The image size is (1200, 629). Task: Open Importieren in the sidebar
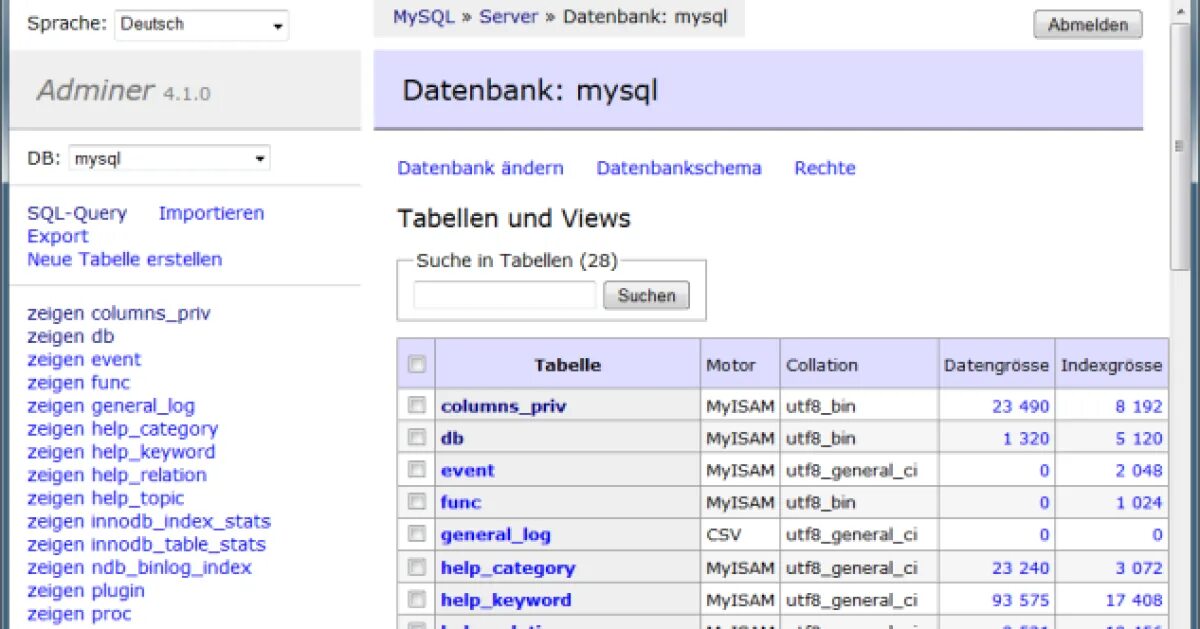pos(211,213)
